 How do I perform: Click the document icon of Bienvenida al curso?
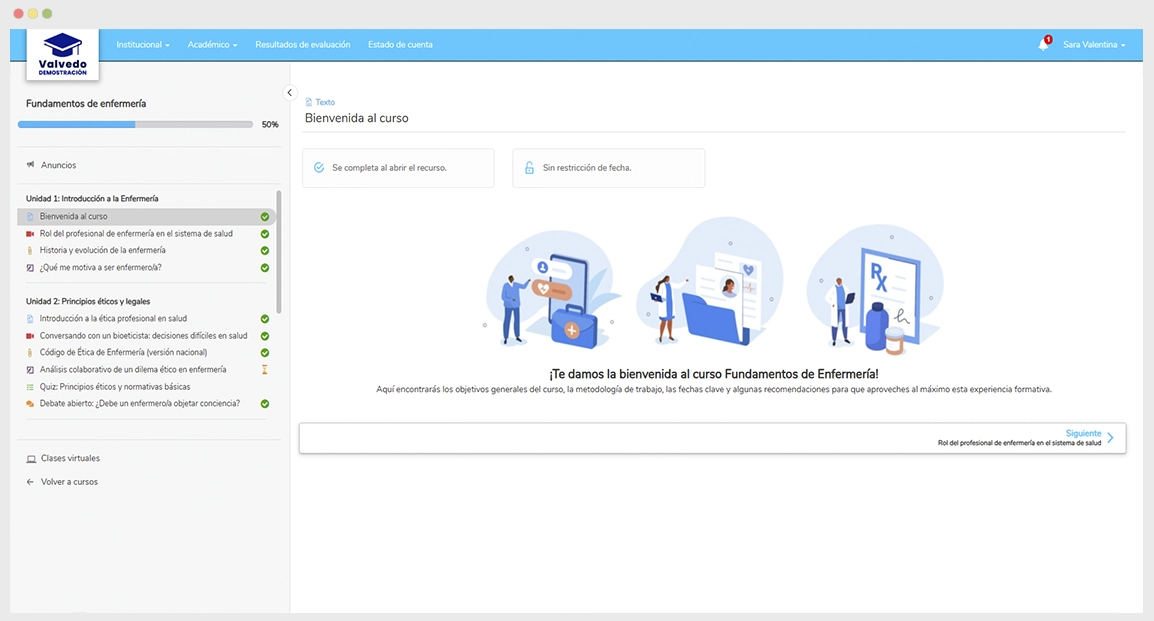[30, 216]
